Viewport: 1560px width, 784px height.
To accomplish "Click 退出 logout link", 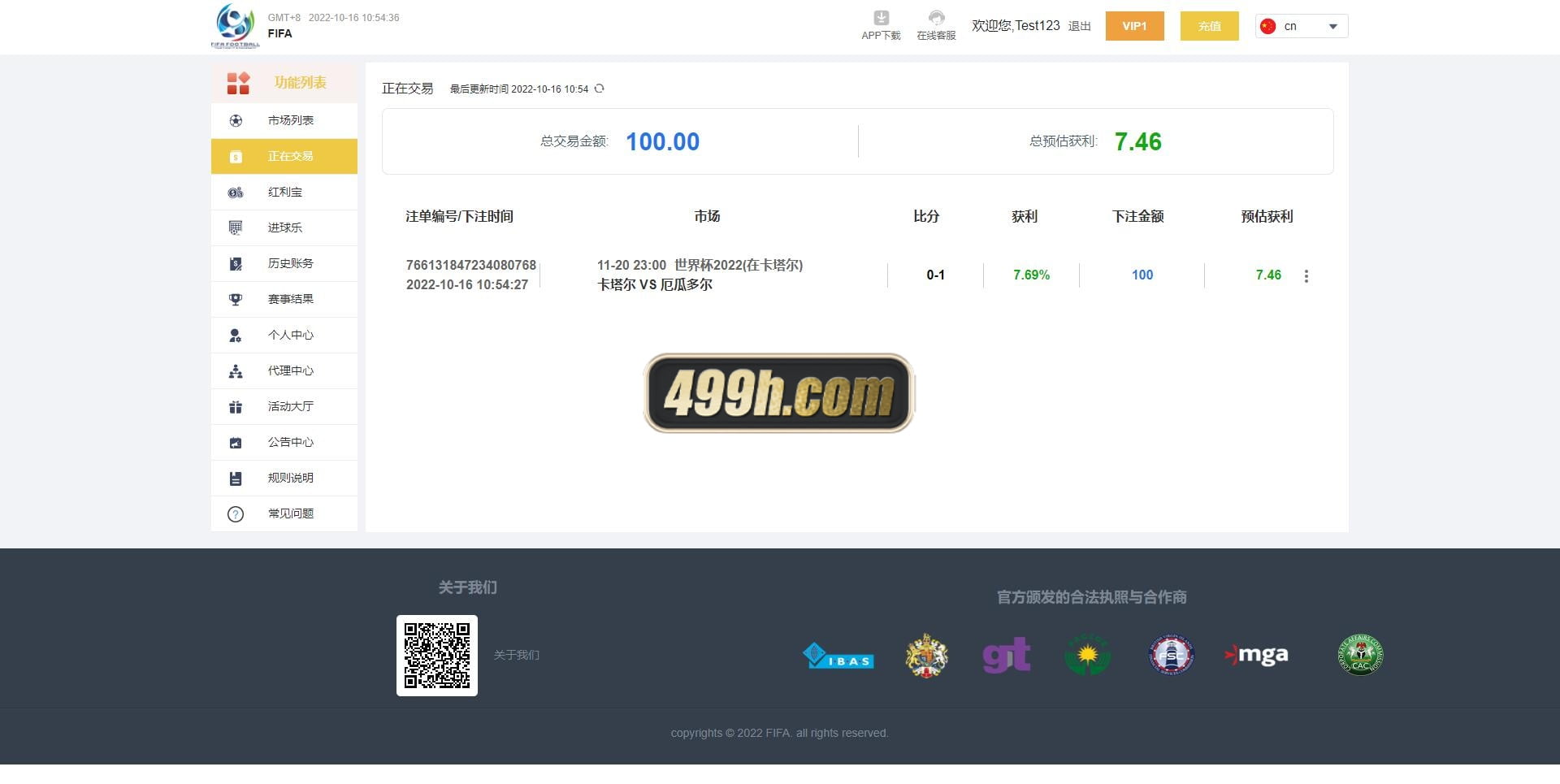I will tap(1079, 26).
